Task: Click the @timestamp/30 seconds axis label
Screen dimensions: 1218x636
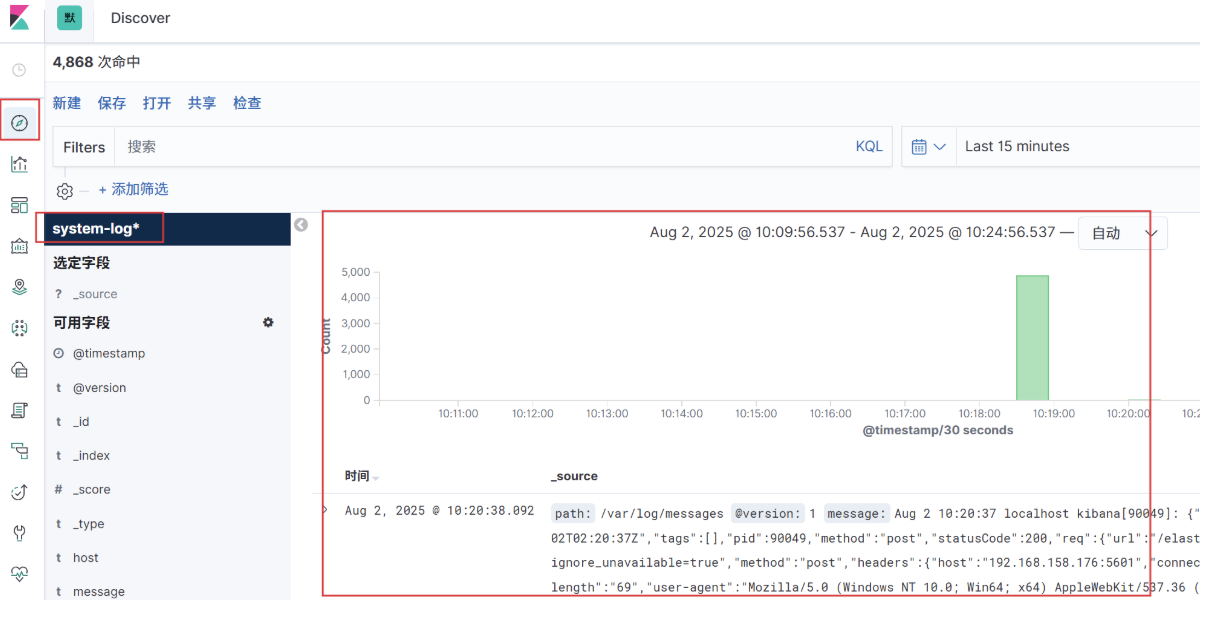Action: [938, 430]
